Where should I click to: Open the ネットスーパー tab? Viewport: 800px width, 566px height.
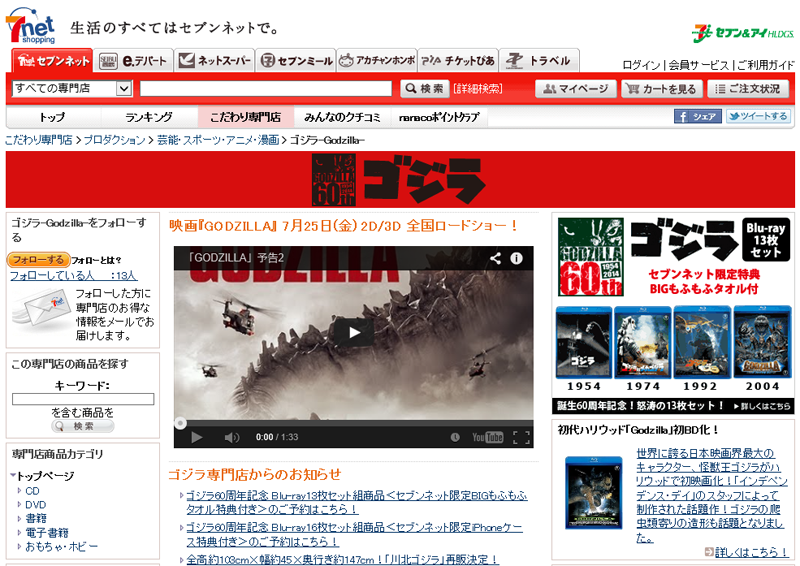tap(215, 61)
